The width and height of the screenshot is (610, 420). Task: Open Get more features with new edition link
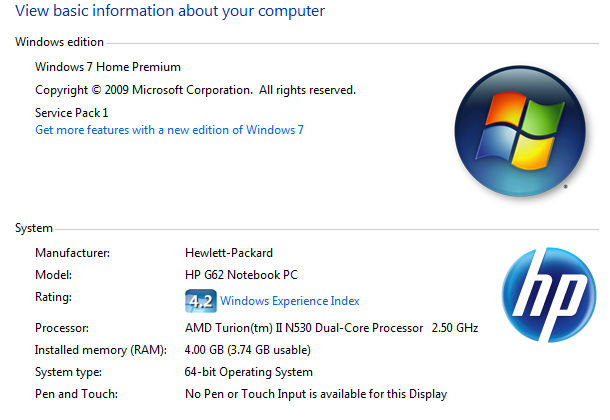click(x=169, y=130)
